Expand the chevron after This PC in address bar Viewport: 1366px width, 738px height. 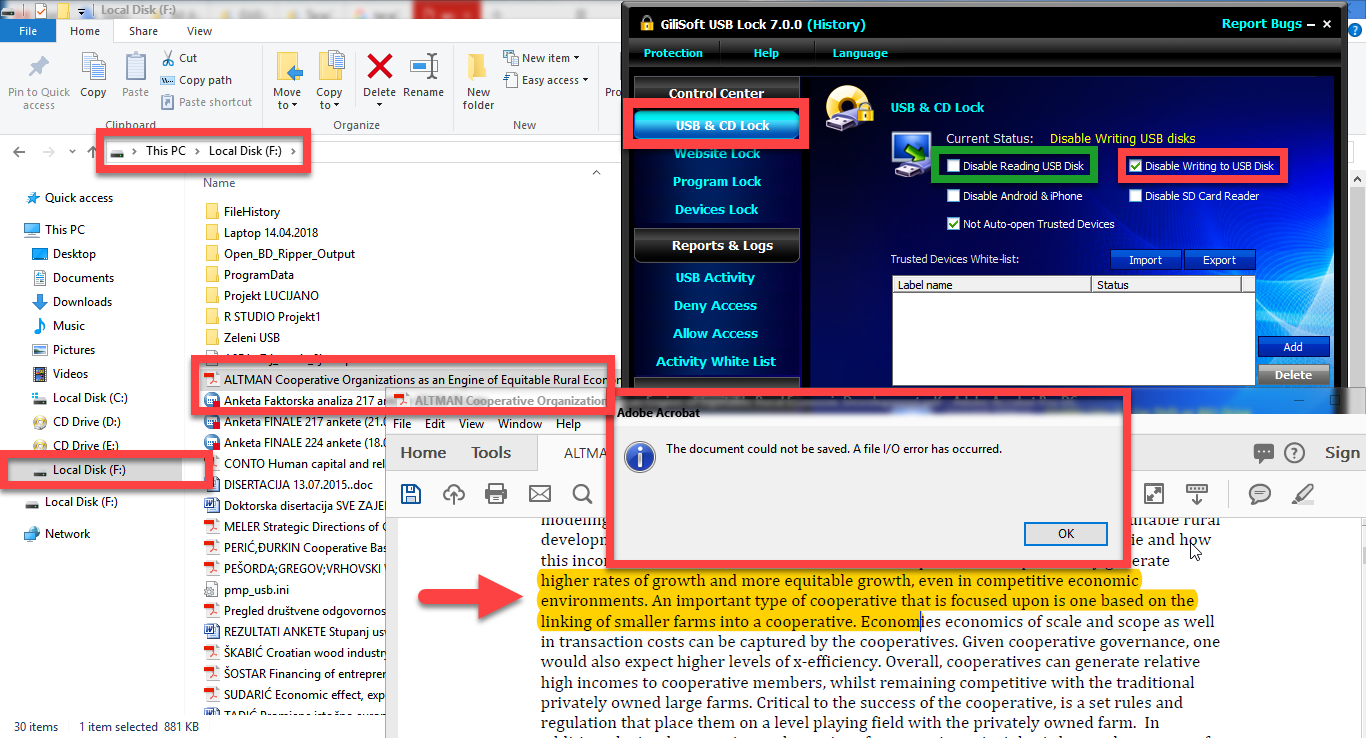pos(197,151)
